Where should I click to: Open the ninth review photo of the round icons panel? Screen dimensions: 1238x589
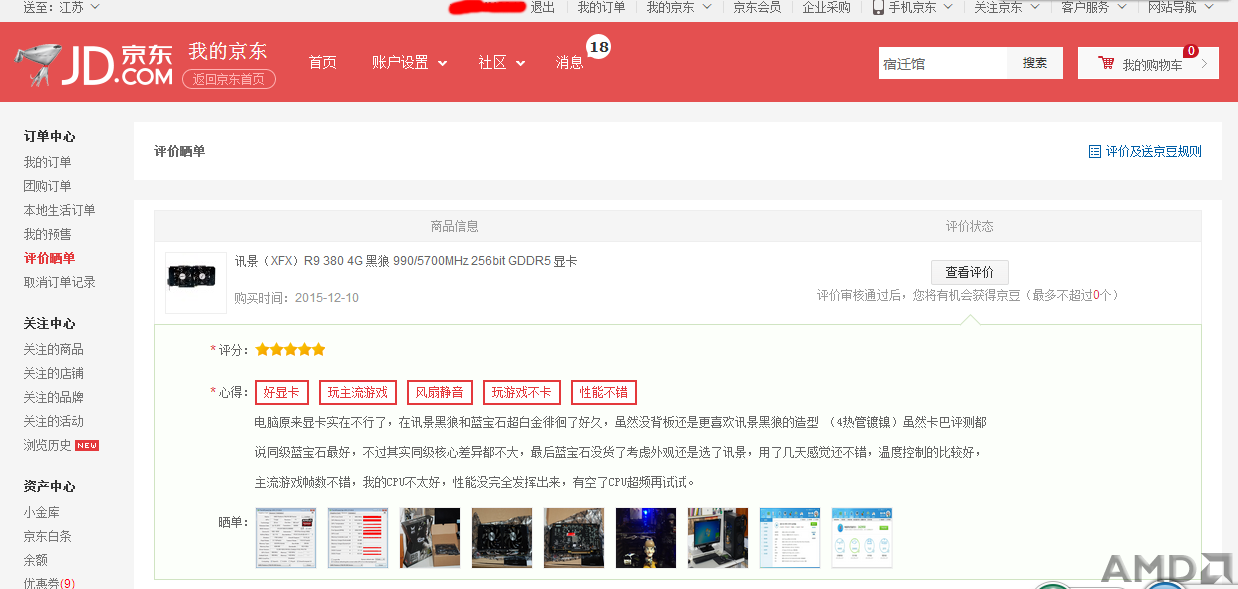[x=862, y=538]
